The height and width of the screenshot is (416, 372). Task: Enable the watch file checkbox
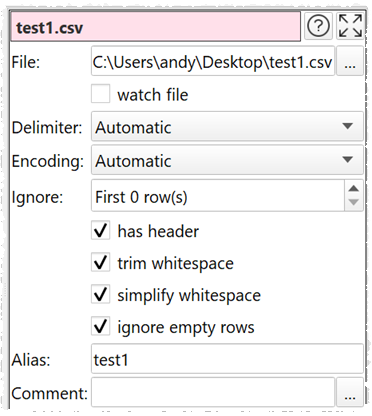[x=101, y=94]
